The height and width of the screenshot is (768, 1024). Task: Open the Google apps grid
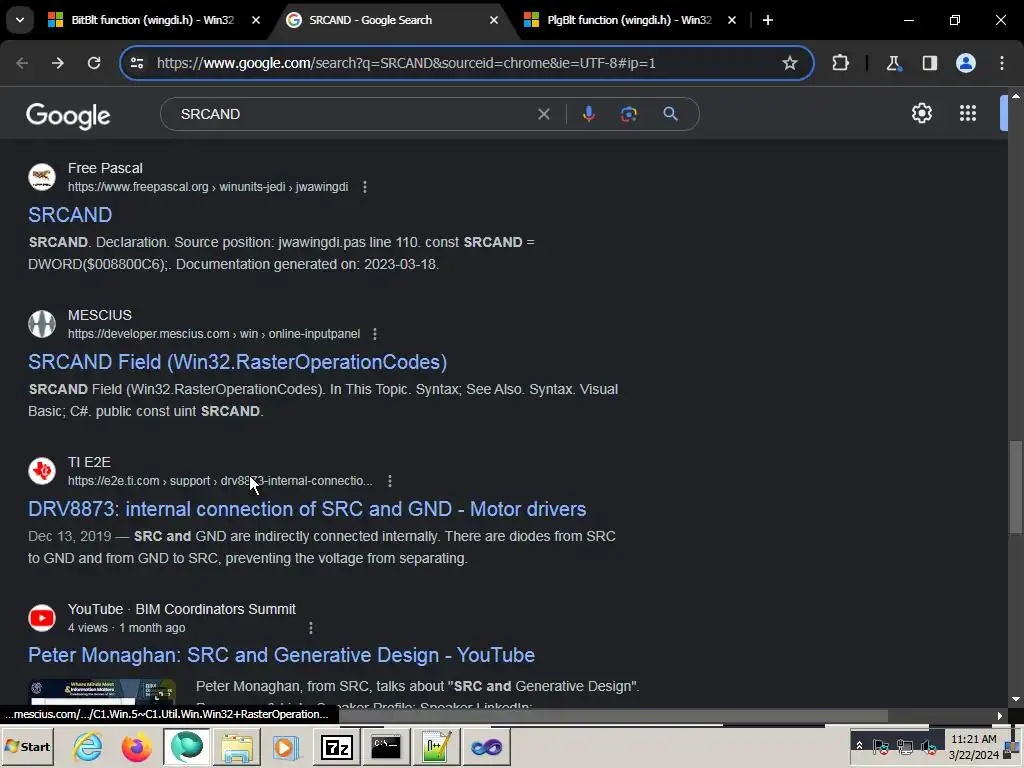tap(968, 113)
